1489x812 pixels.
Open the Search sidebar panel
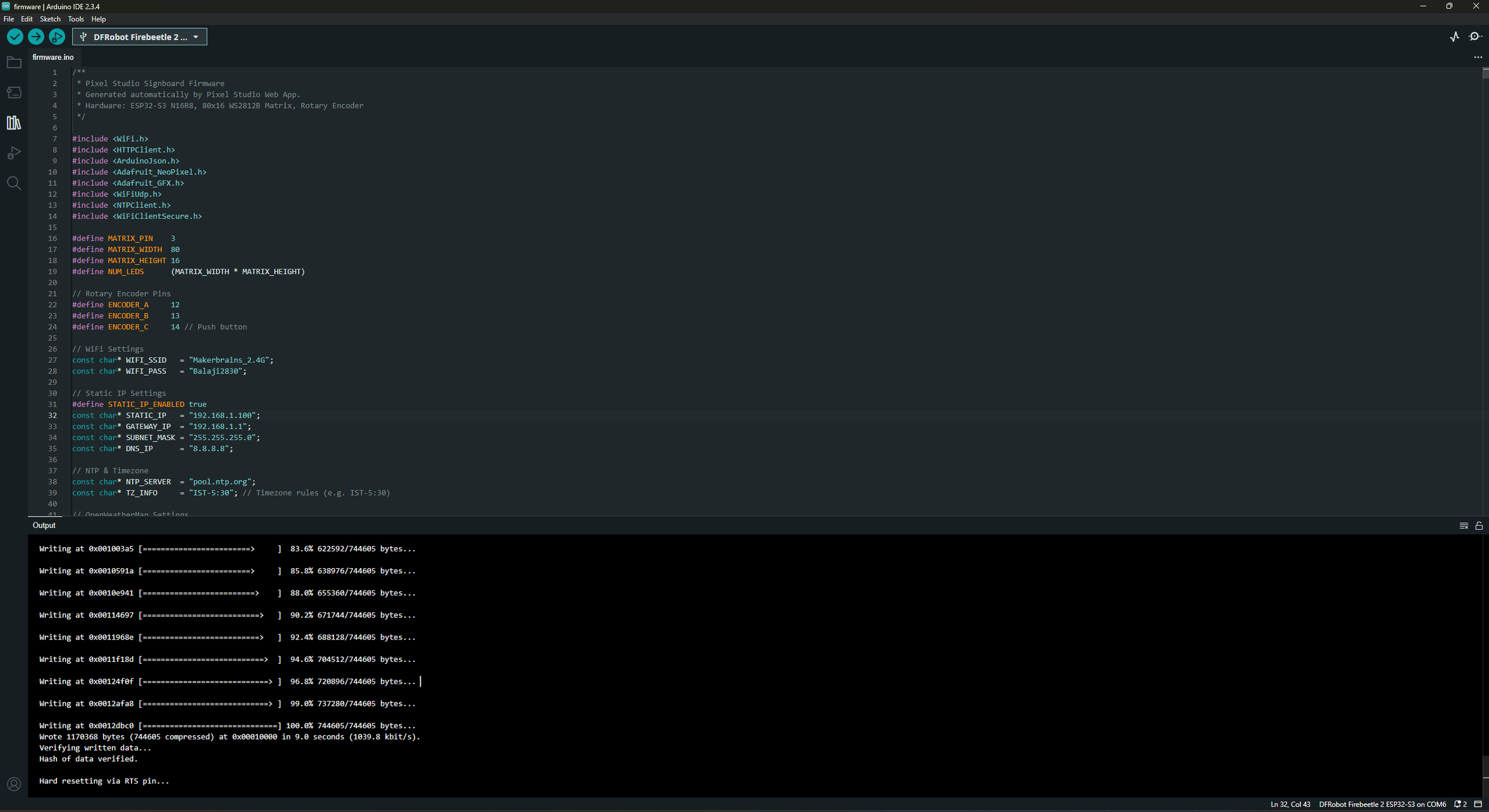coord(14,183)
